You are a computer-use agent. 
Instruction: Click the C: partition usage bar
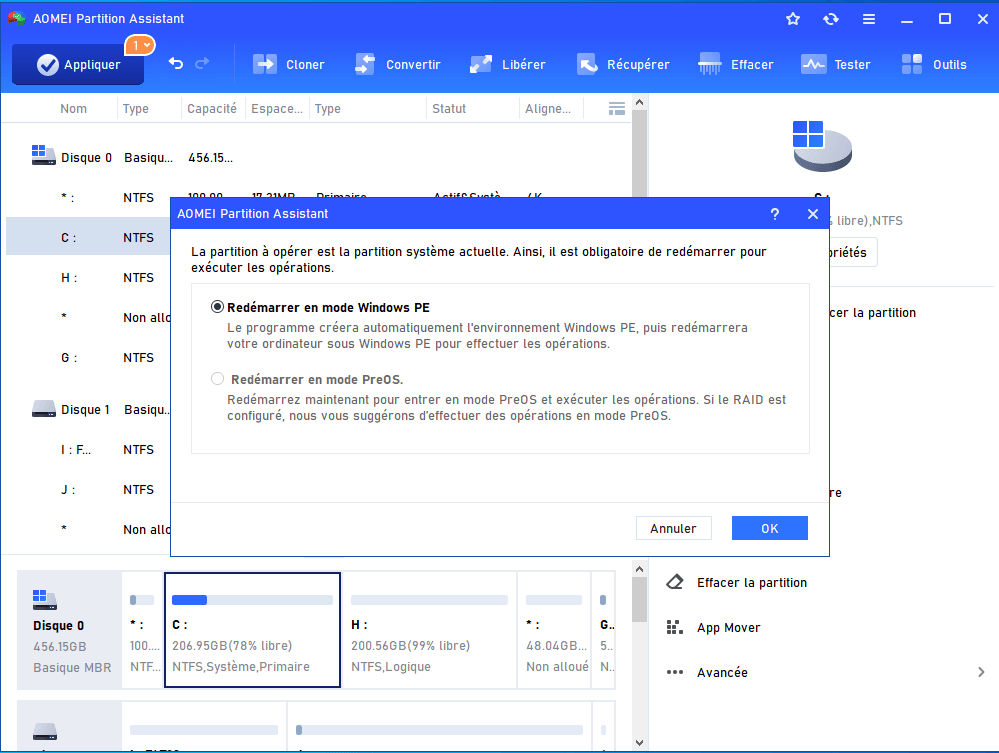[x=252, y=599]
